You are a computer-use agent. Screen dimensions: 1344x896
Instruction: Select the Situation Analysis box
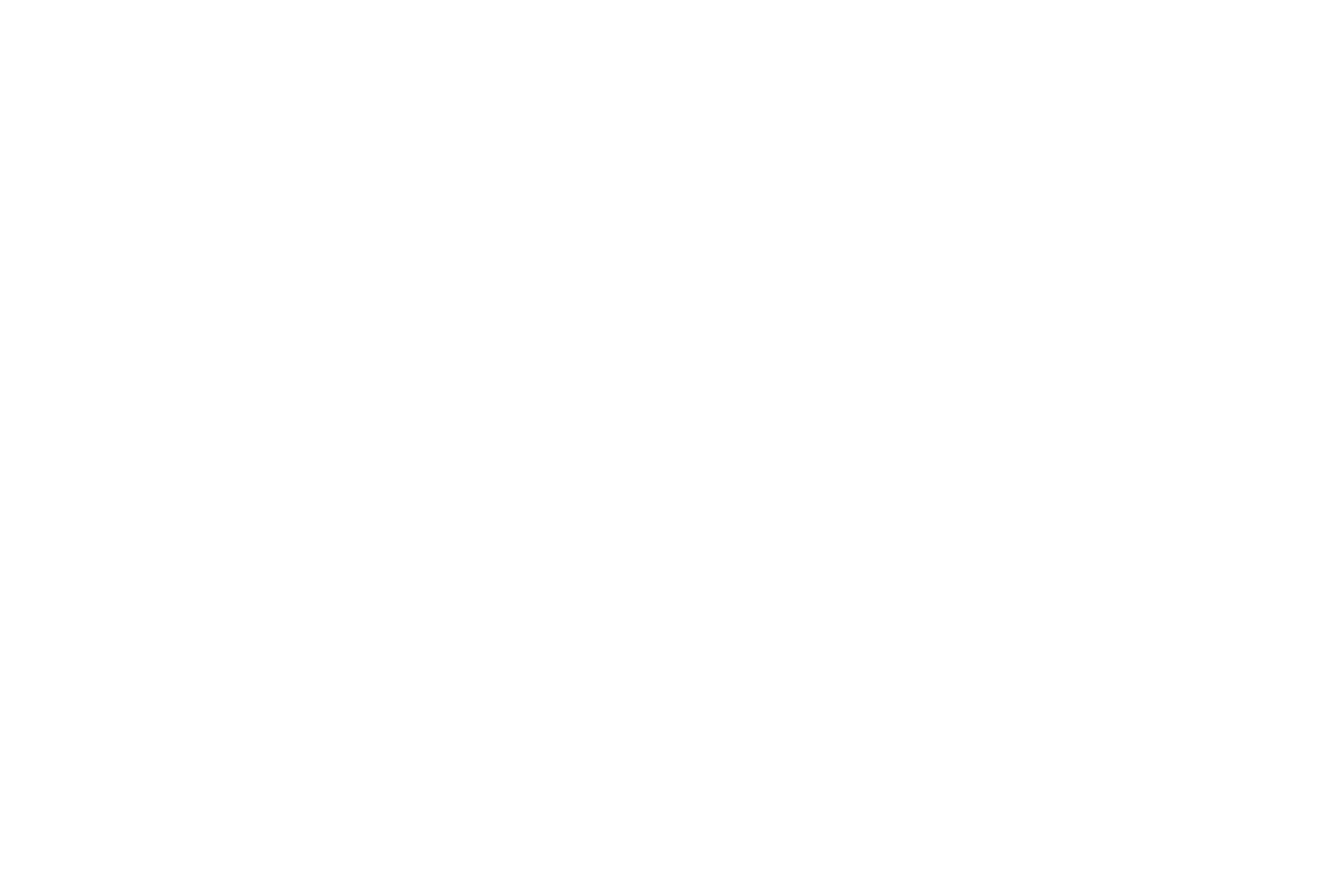point(671,96)
